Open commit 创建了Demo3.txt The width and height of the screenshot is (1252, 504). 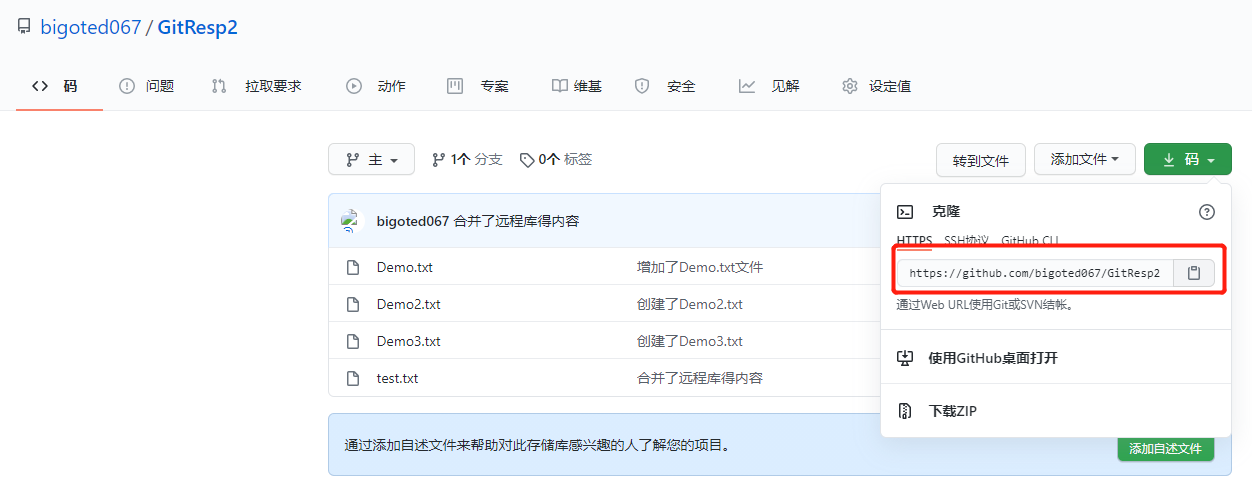(690, 341)
